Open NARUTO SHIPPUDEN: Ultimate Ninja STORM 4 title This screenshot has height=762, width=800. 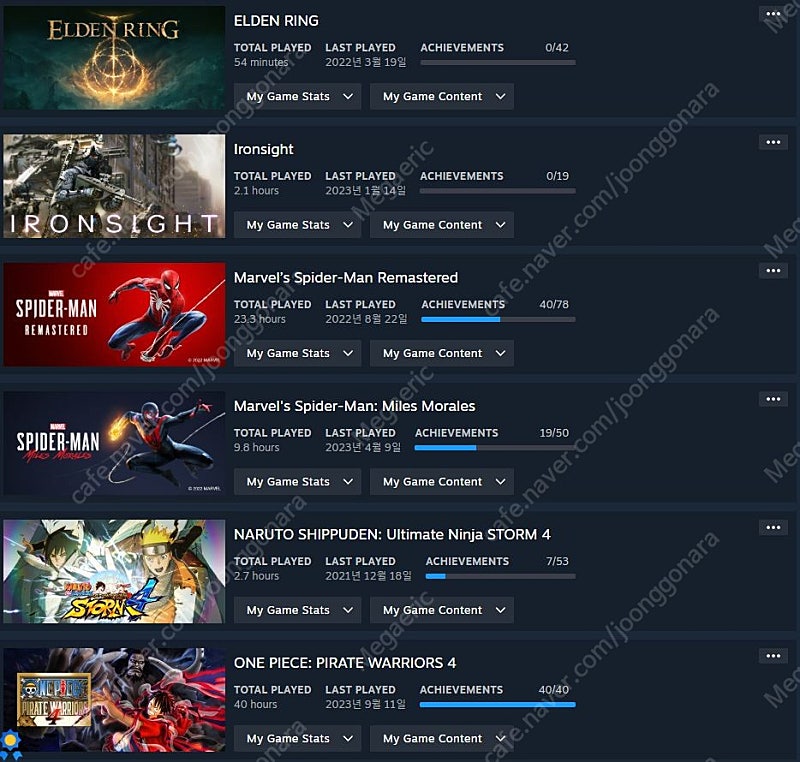392,535
